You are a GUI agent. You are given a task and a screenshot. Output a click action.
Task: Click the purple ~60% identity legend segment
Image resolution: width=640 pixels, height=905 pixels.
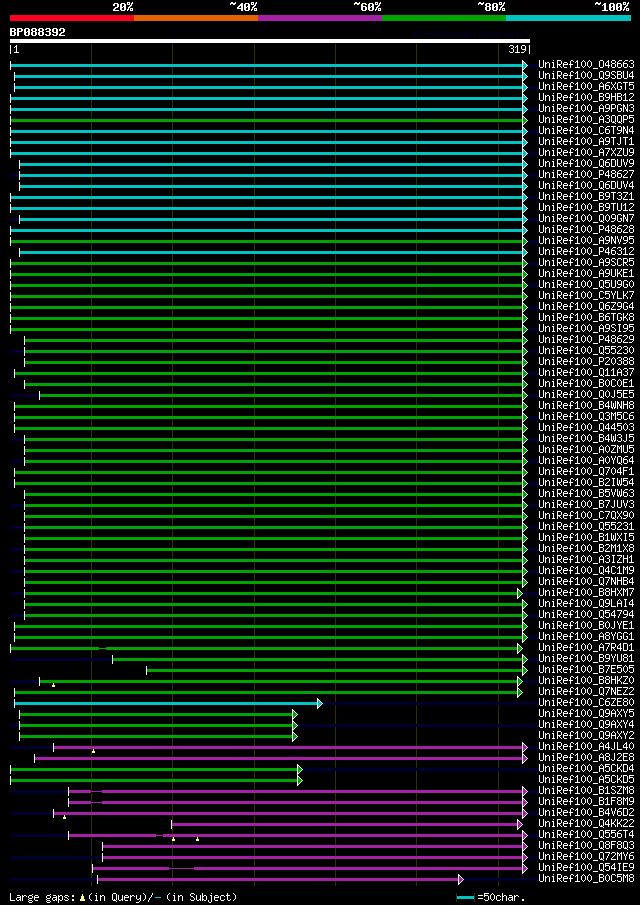pyautogui.click(x=320, y=18)
